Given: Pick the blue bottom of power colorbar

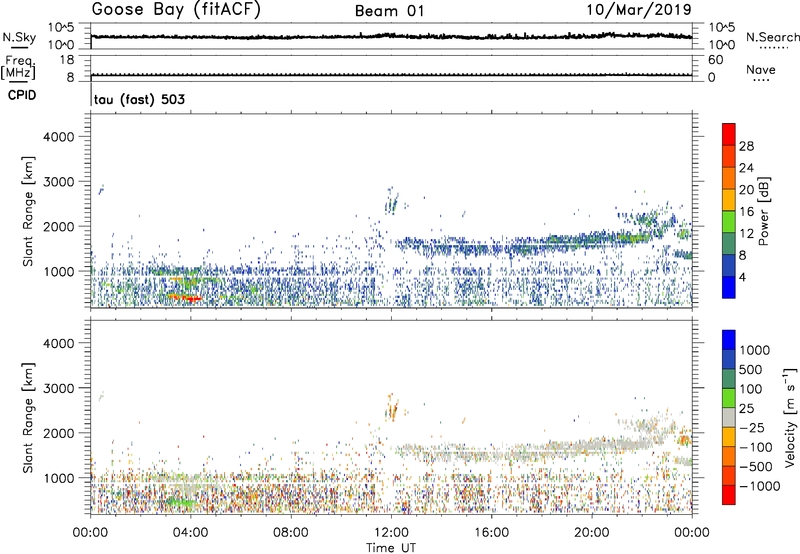Looking at the screenshot, I should [729, 287].
